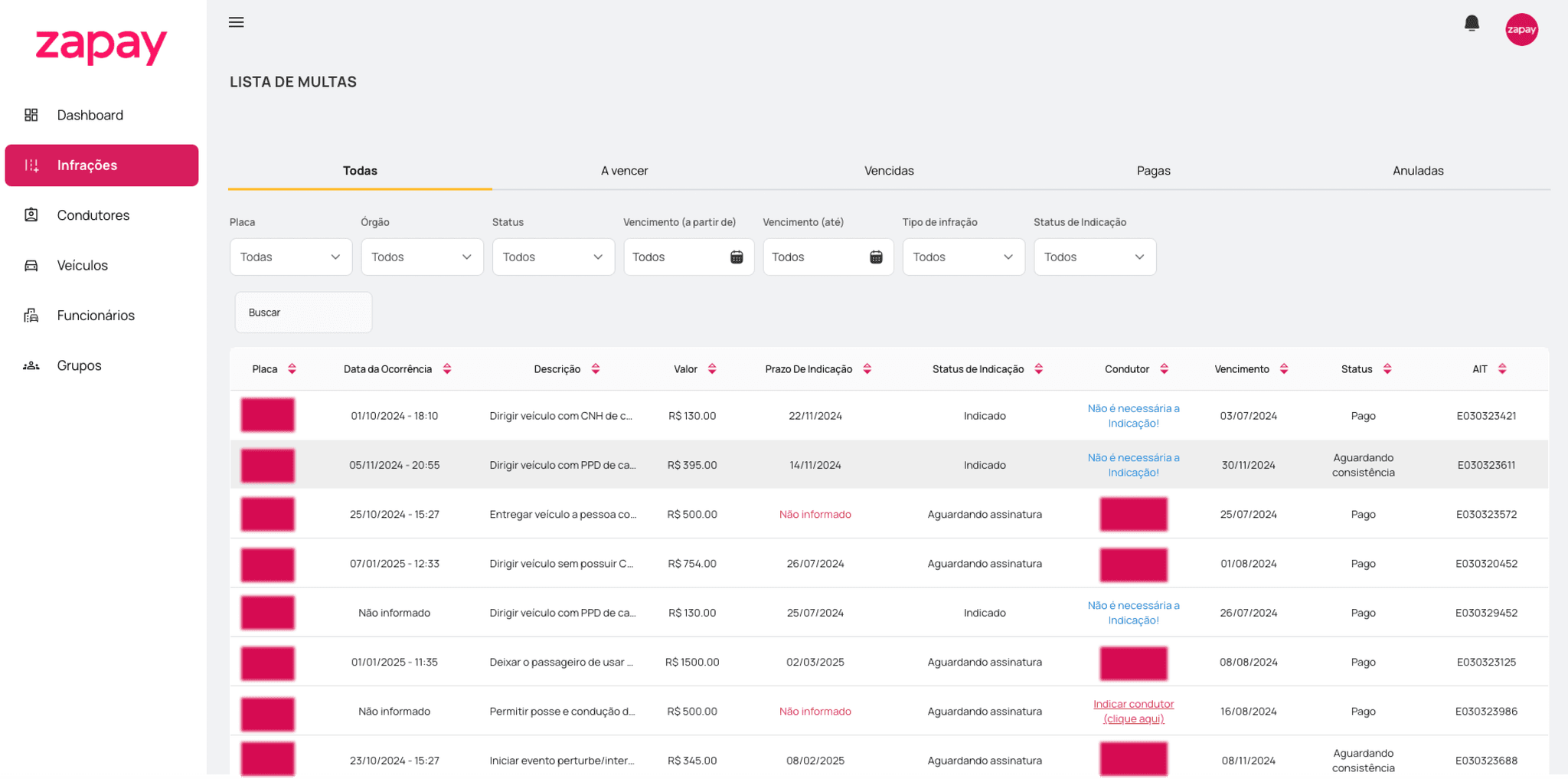Click Vencimento (a partir de) date field
Image resolution: width=1568 pixels, height=779 pixels.
689,257
